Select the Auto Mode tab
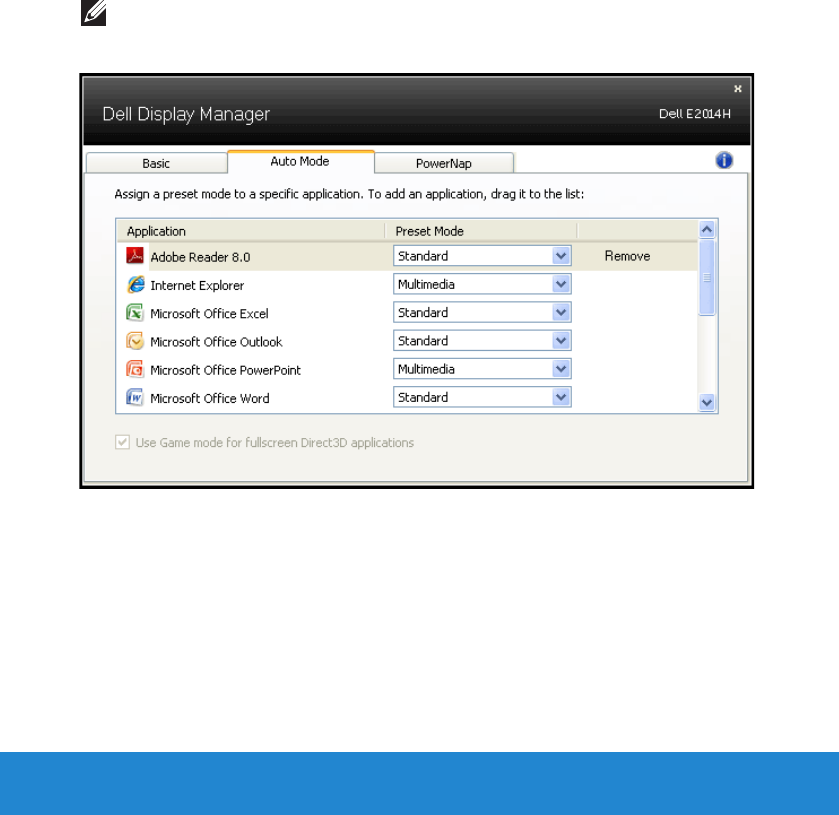This screenshot has width=839, height=815. pyautogui.click(x=301, y=162)
